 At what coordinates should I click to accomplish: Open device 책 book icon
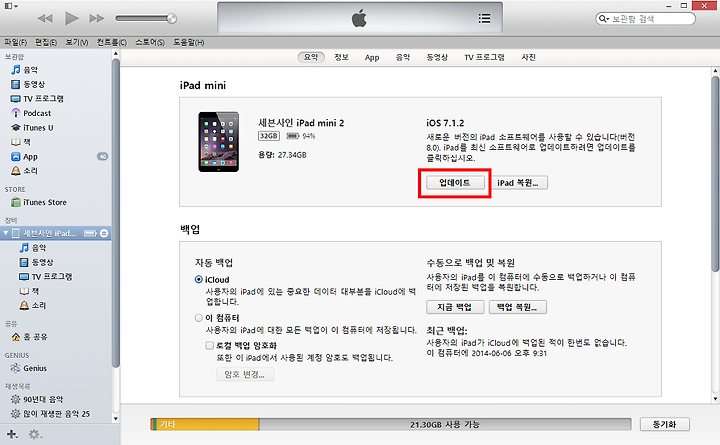click(24, 291)
